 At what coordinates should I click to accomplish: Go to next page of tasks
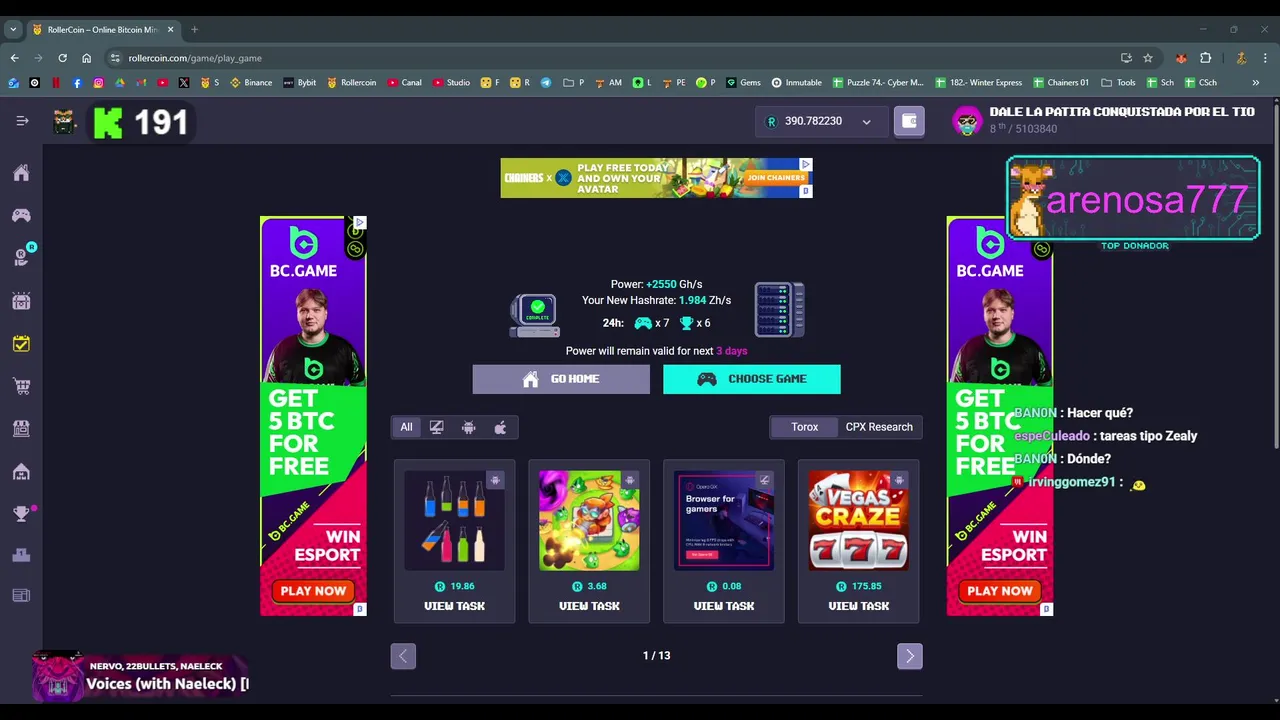click(910, 656)
